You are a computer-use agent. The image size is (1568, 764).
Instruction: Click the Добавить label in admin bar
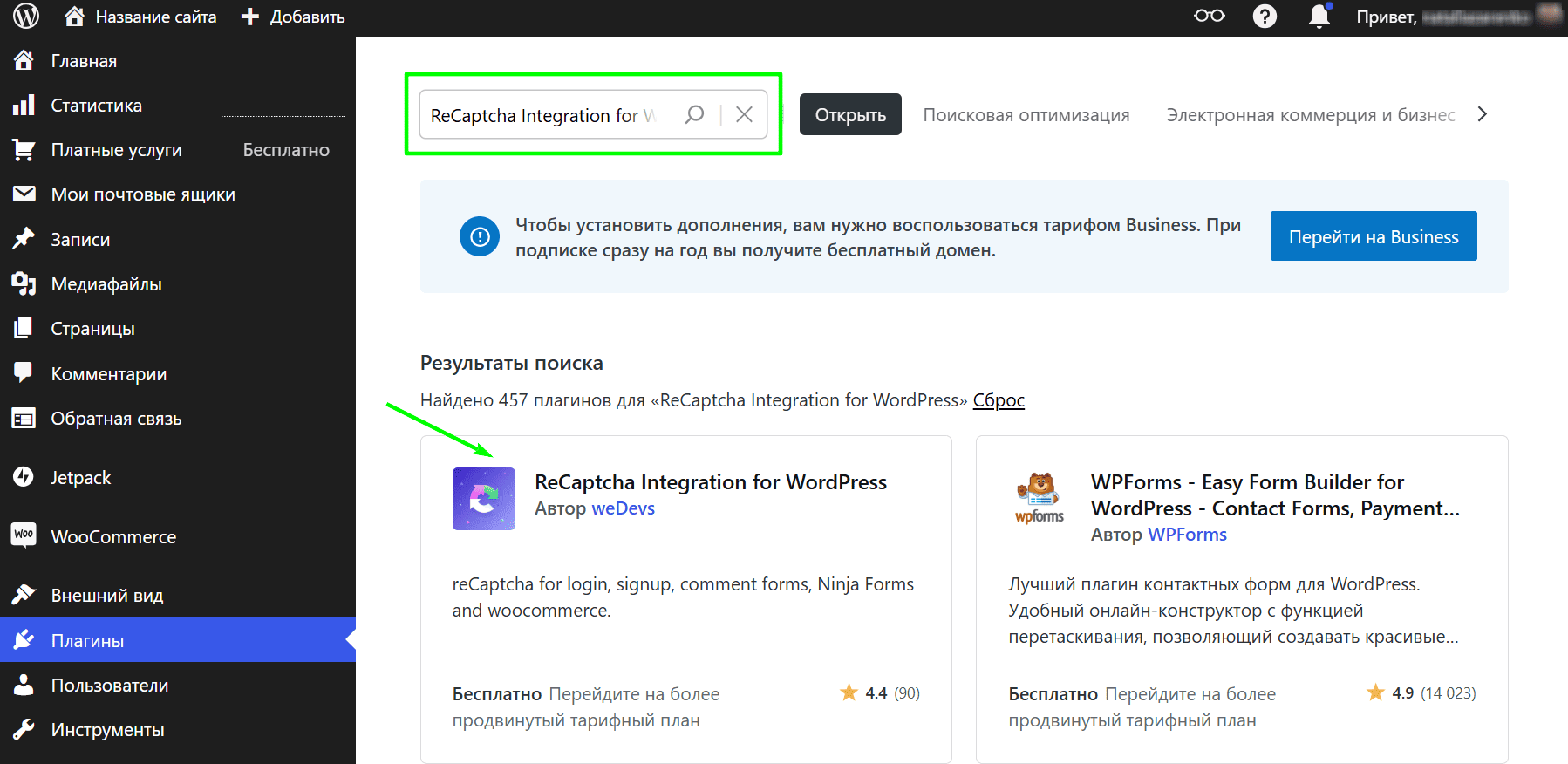pyautogui.click(x=307, y=17)
